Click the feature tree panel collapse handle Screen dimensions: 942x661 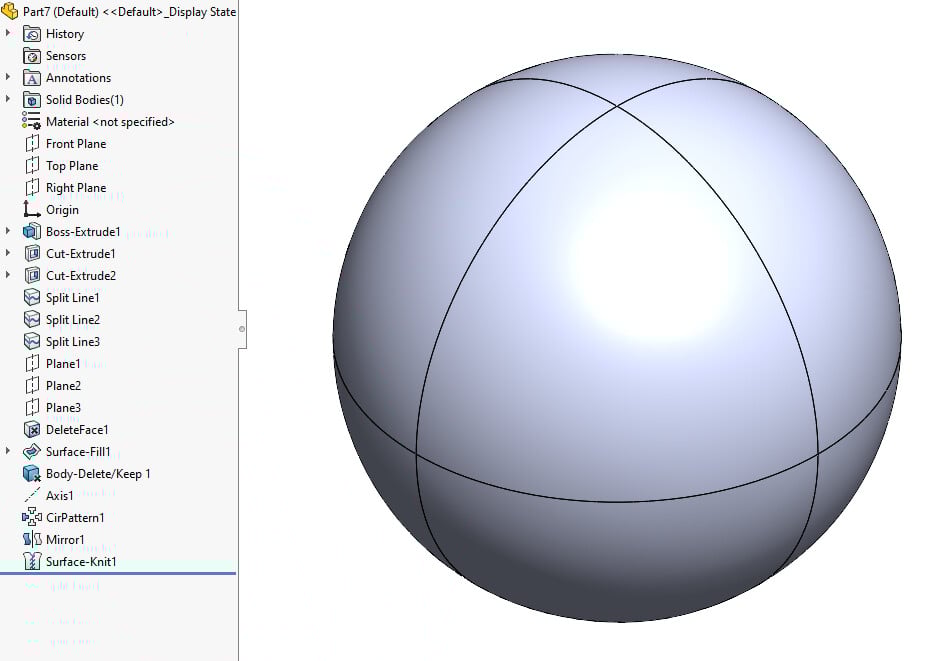click(242, 329)
